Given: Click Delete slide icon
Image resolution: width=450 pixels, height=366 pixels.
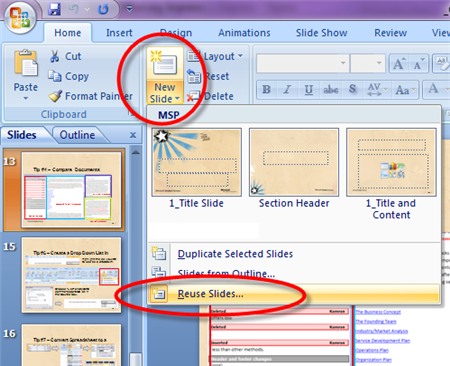Looking at the screenshot, I should [x=193, y=96].
